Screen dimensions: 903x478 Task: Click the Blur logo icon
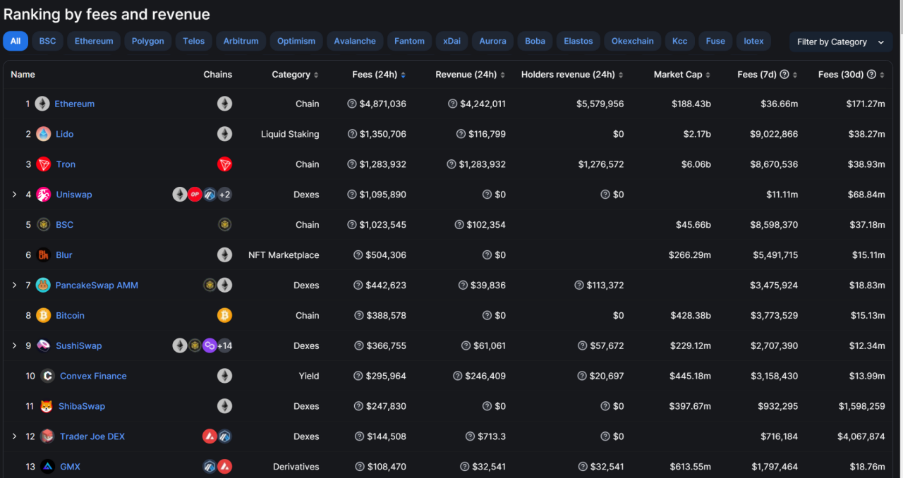pos(43,255)
